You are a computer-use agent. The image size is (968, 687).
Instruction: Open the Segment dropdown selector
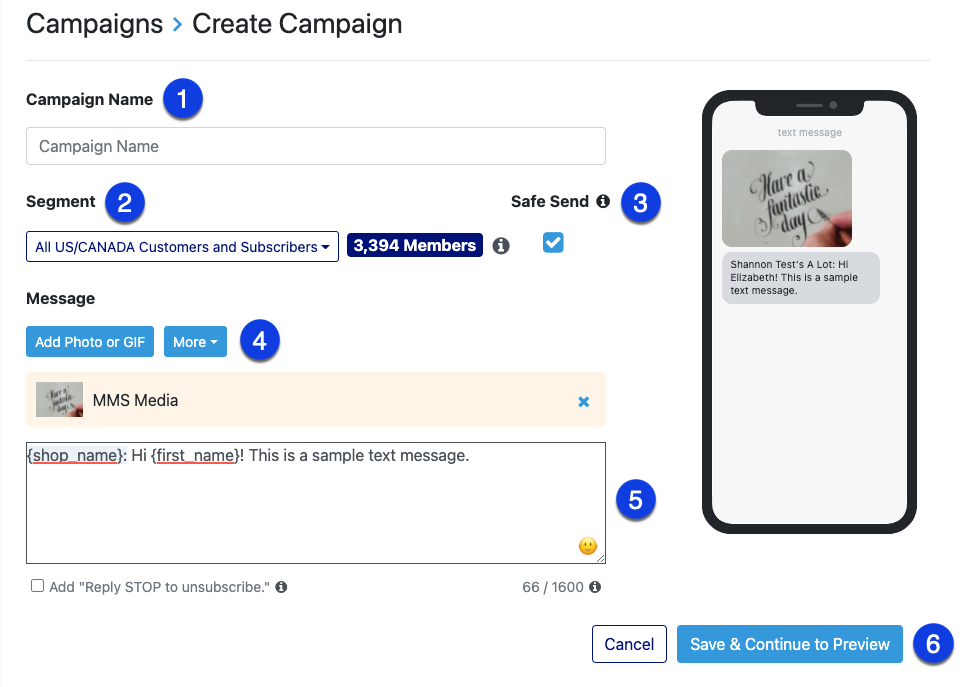tap(182, 247)
